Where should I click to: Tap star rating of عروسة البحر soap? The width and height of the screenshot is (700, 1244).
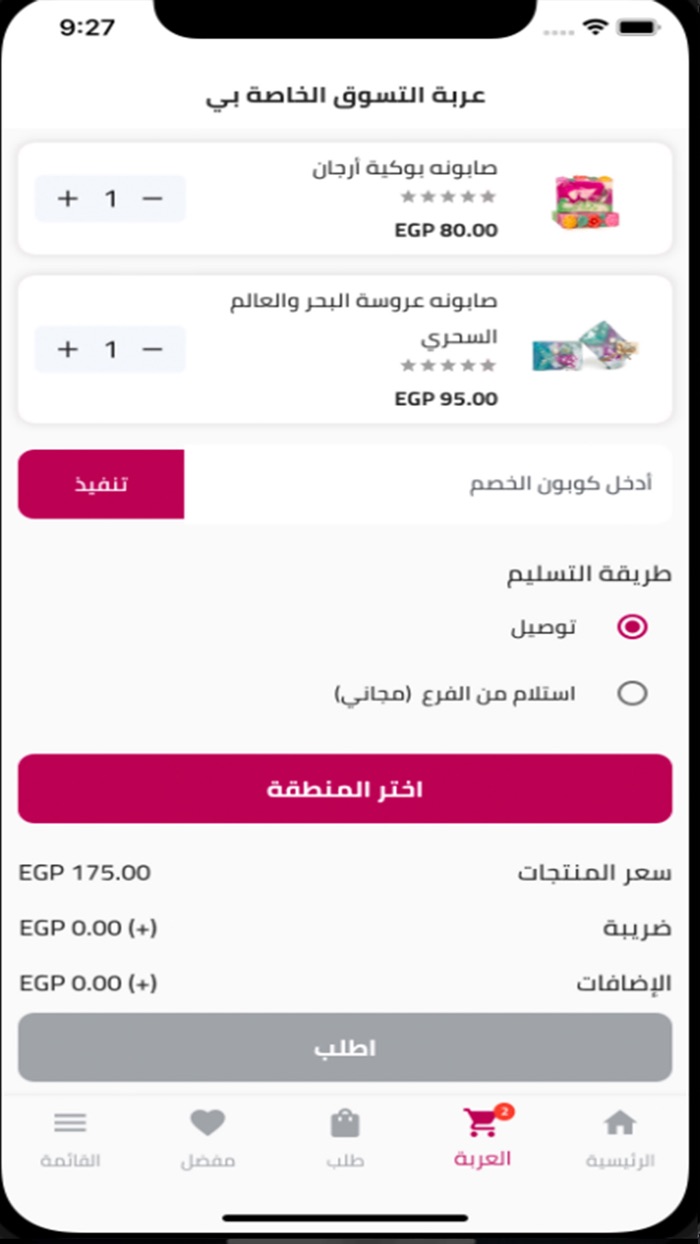pos(448,366)
